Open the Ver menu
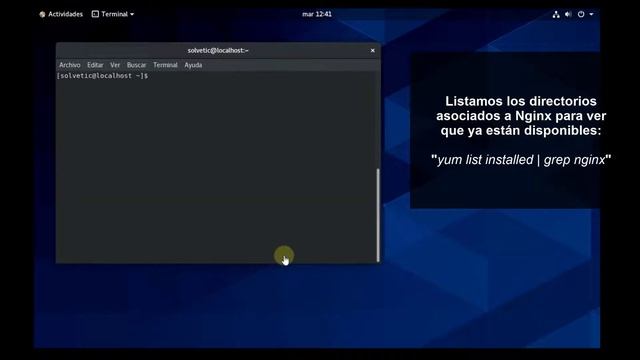 115,65
